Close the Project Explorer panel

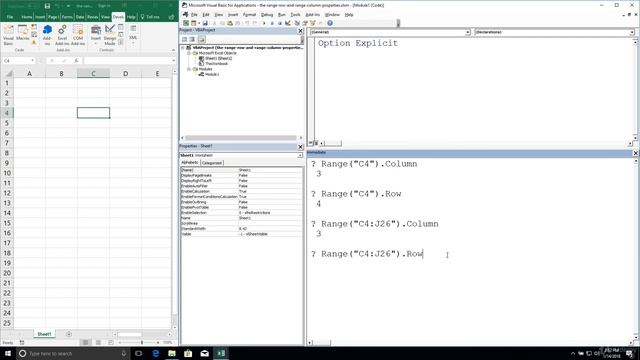point(300,31)
